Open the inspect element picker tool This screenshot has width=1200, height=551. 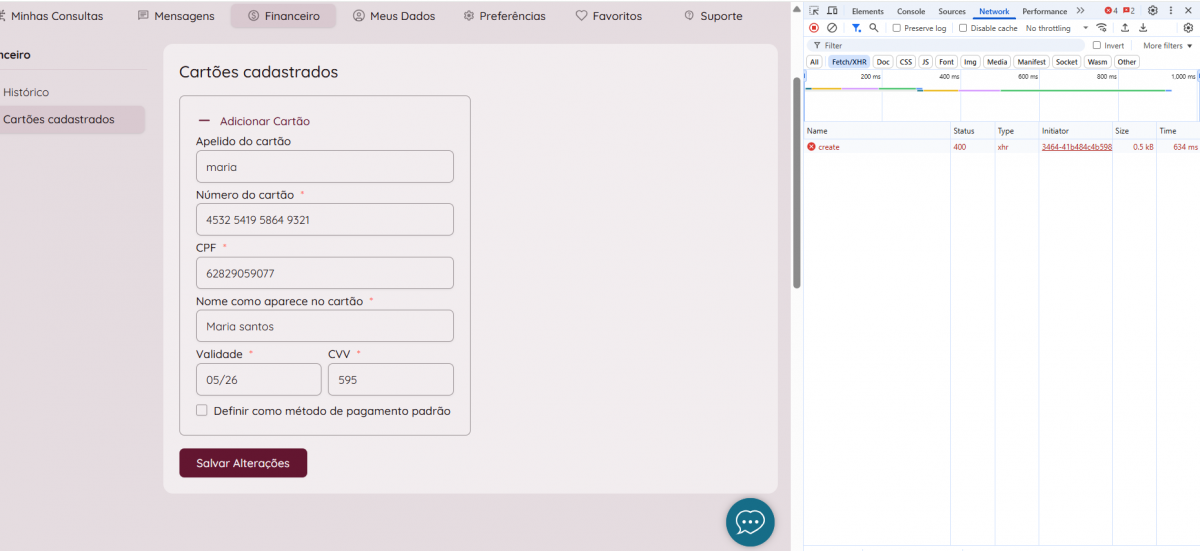(x=815, y=11)
